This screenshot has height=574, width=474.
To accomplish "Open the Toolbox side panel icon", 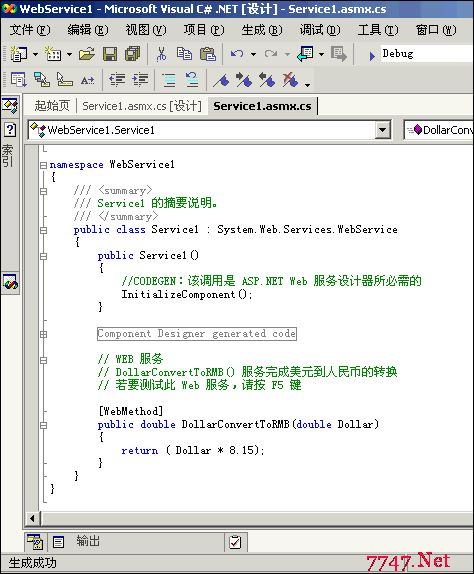I will (10, 106).
